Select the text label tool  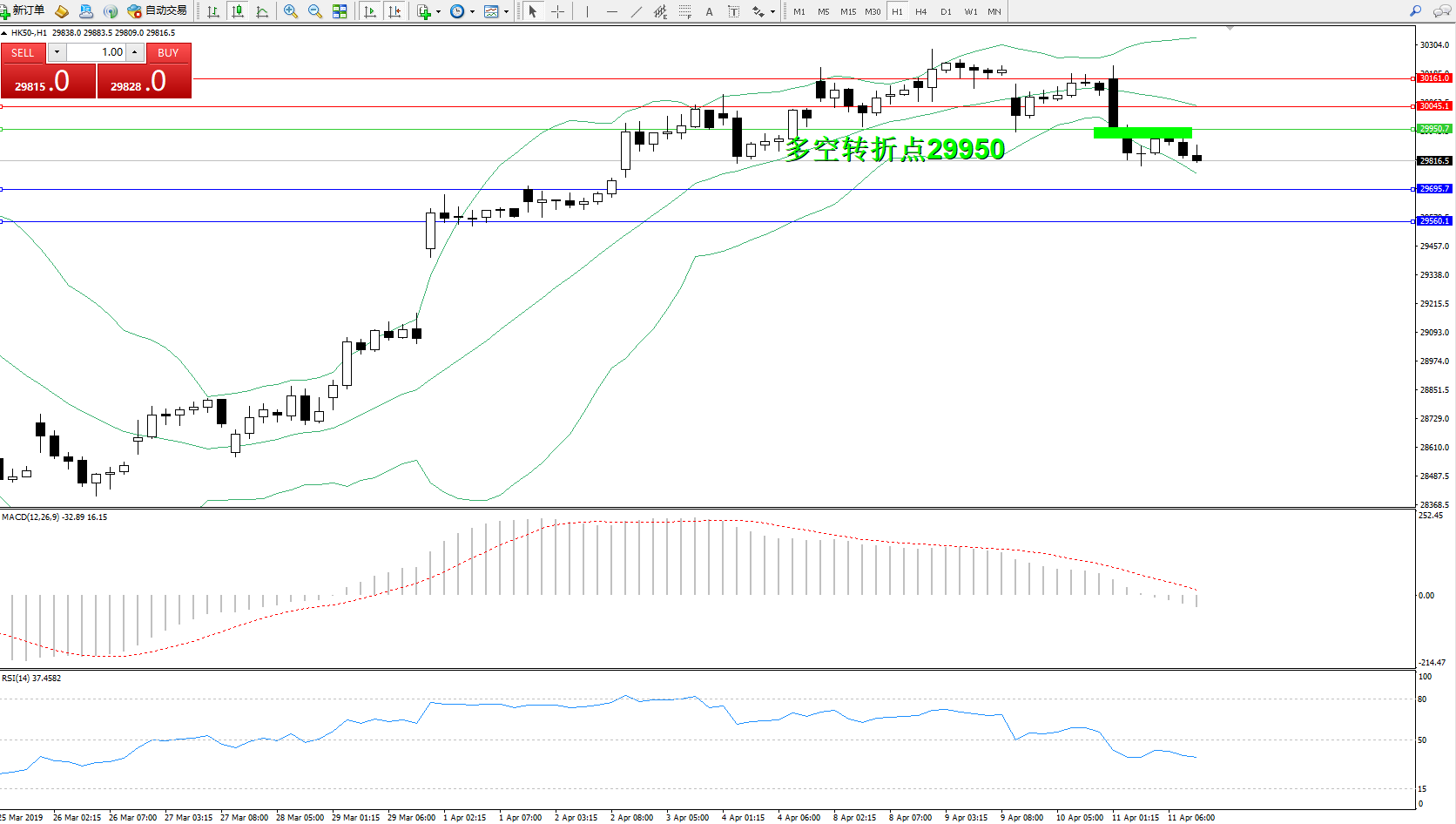click(709, 11)
